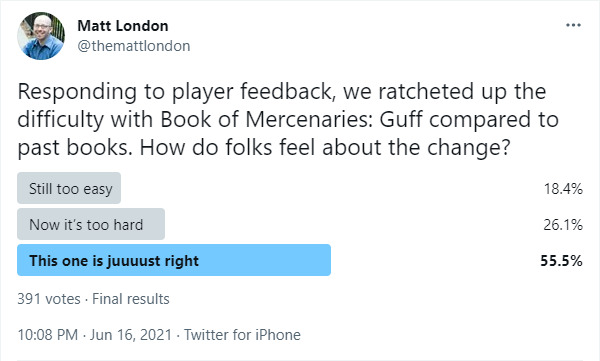Viewport: 600px width, 361px height.
Task: Open the three-dot more options menu
Action: [573, 25]
